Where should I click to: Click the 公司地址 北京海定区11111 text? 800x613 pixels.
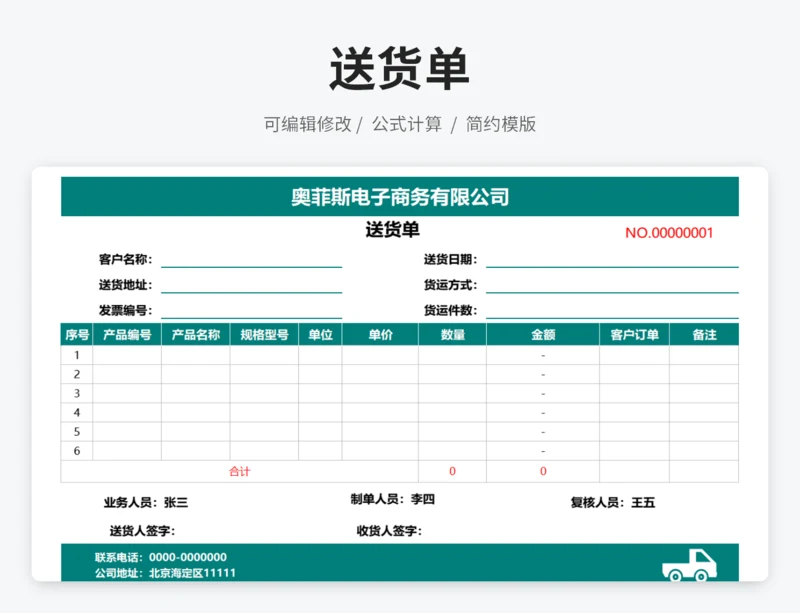pos(165,573)
